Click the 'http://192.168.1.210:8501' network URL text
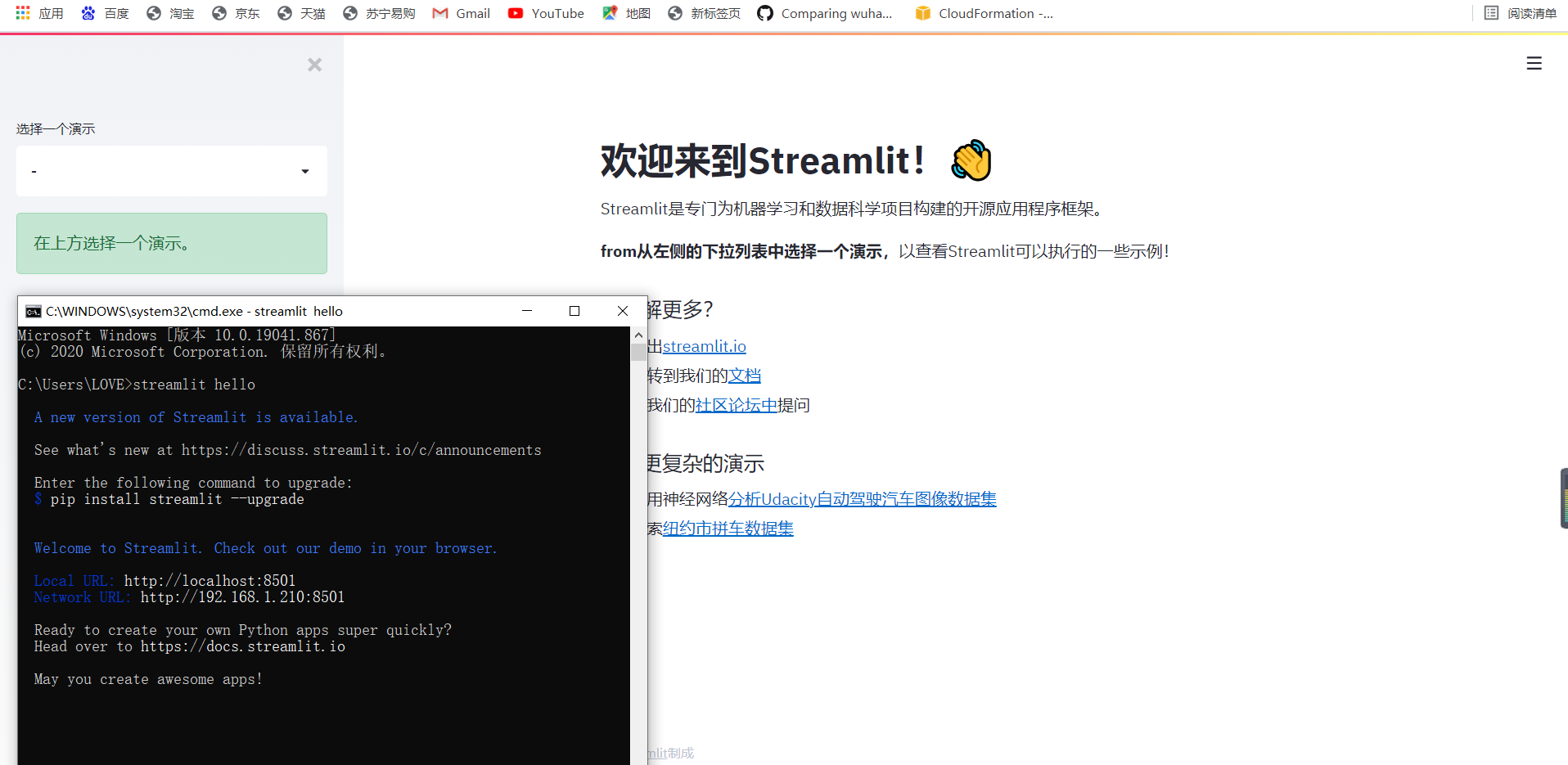The width and height of the screenshot is (1568, 765). coord(242,597)
